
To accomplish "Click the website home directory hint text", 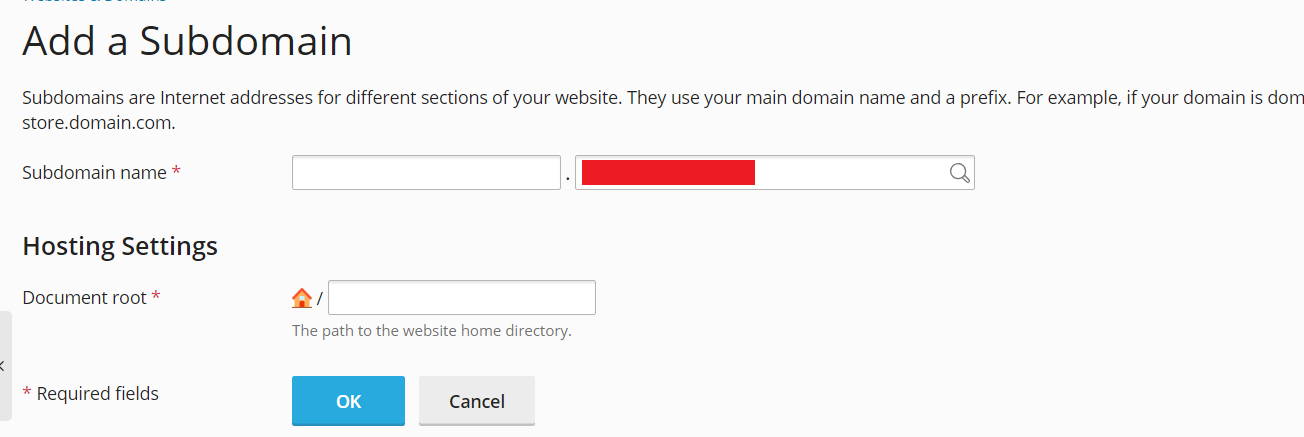I will [432, 331].
